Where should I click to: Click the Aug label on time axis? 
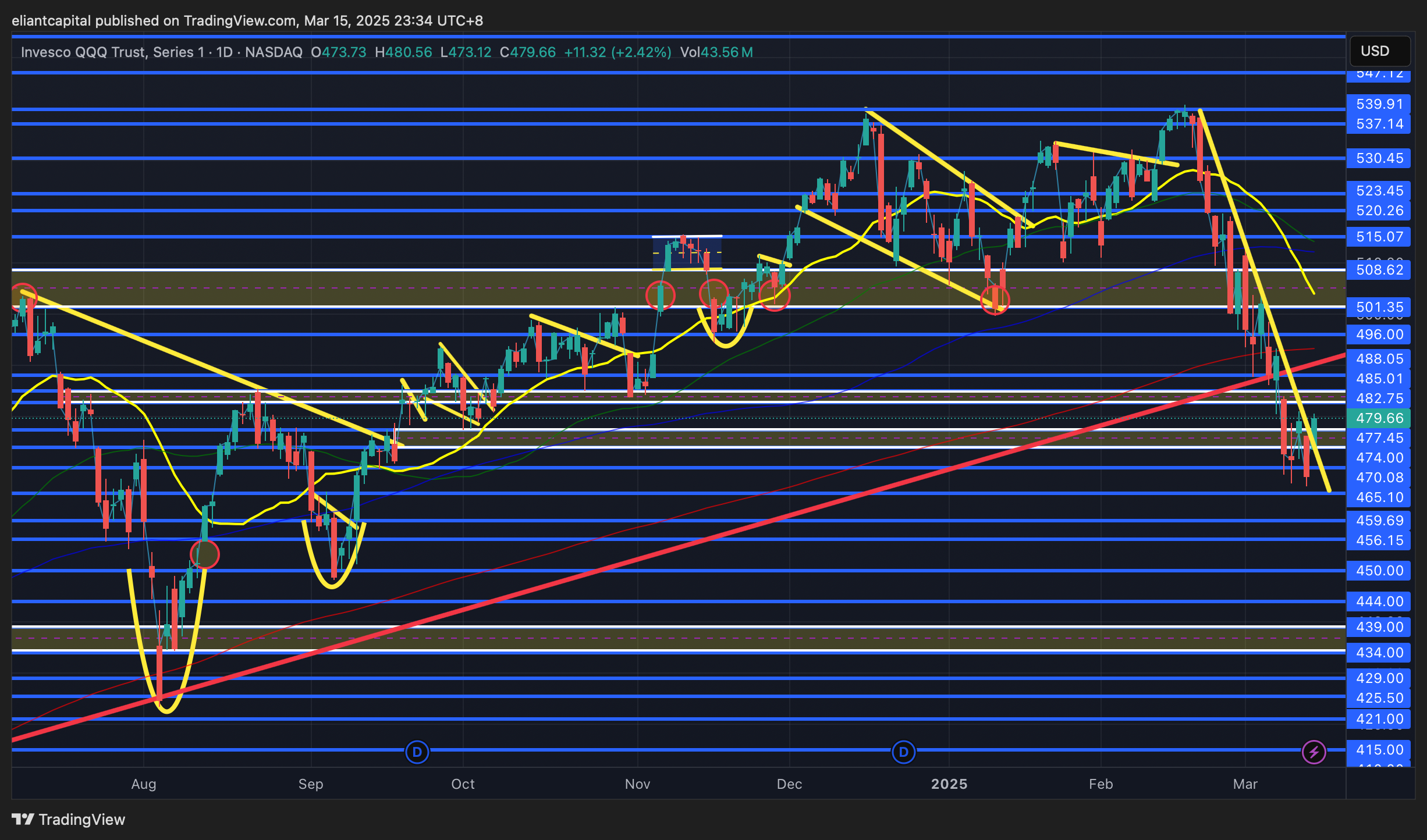tap(143, 784)
